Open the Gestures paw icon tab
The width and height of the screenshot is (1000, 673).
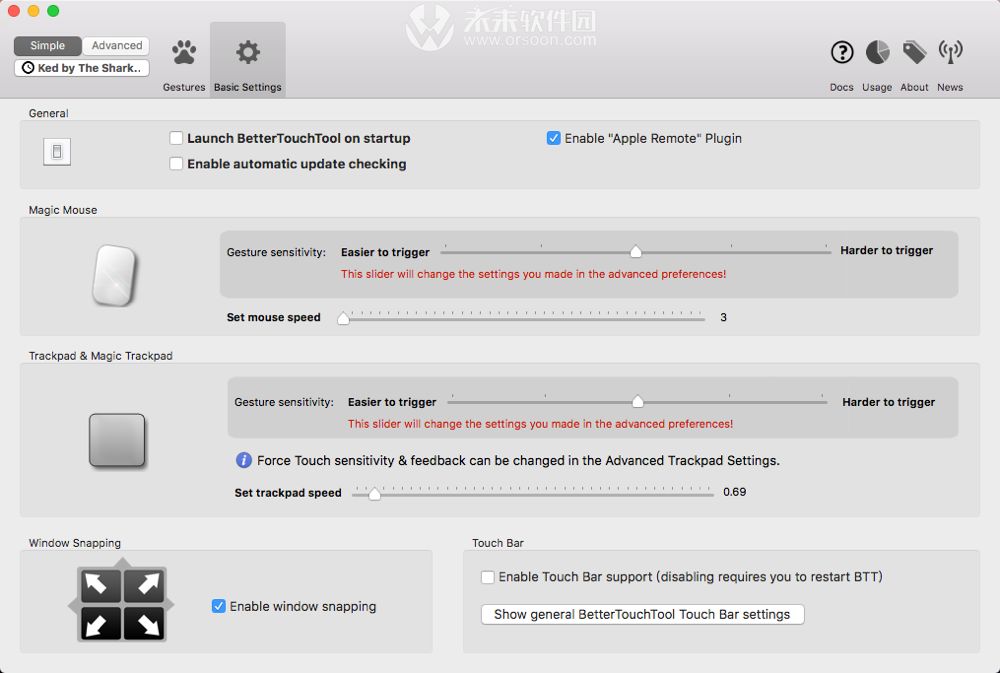pos(184,53)
